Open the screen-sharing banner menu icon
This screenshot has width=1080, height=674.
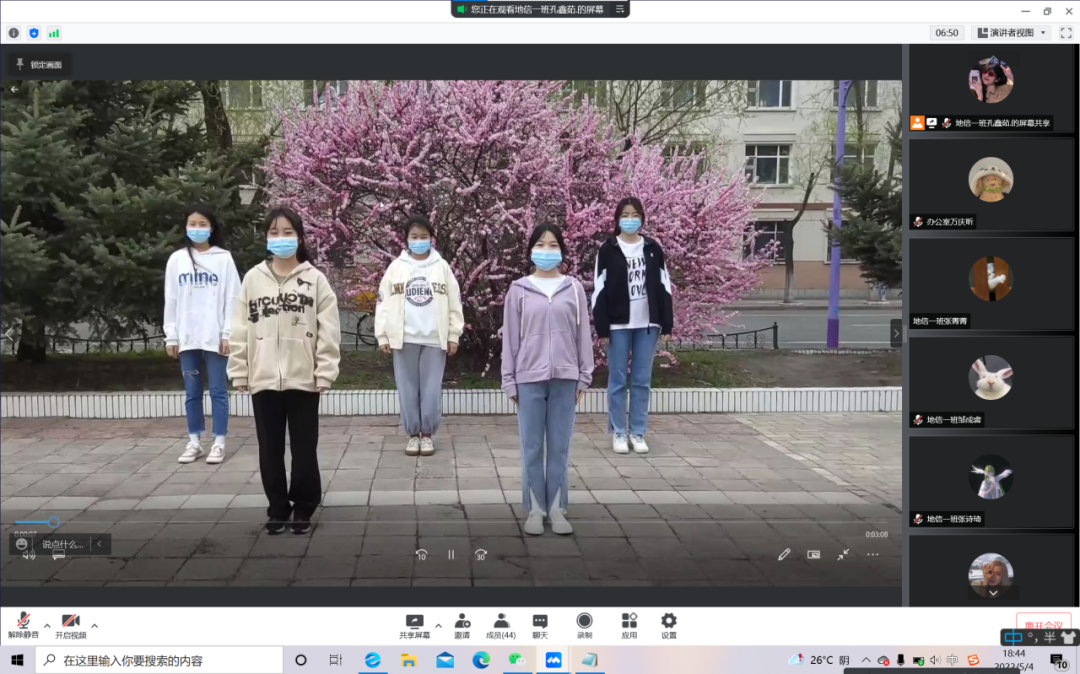point(620,9)
